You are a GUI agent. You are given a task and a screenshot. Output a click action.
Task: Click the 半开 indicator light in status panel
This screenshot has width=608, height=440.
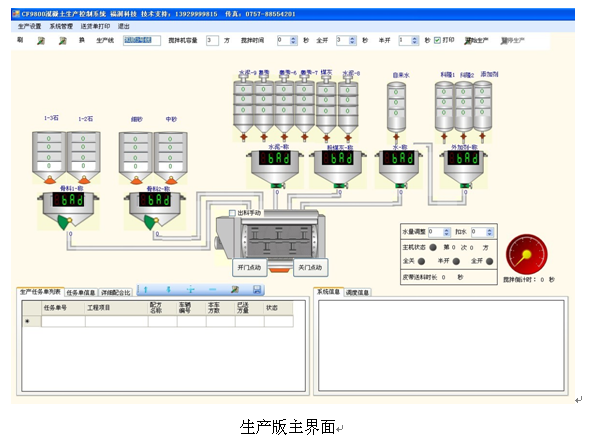(x=456, y=261)
